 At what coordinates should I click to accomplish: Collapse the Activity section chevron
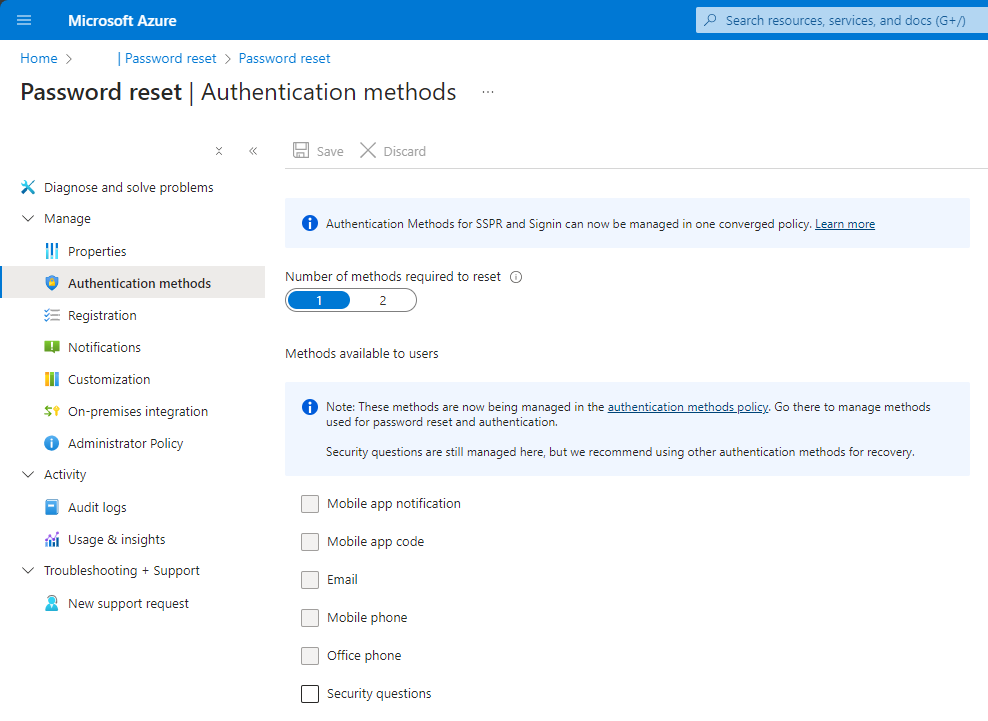(x=28, y=475)
